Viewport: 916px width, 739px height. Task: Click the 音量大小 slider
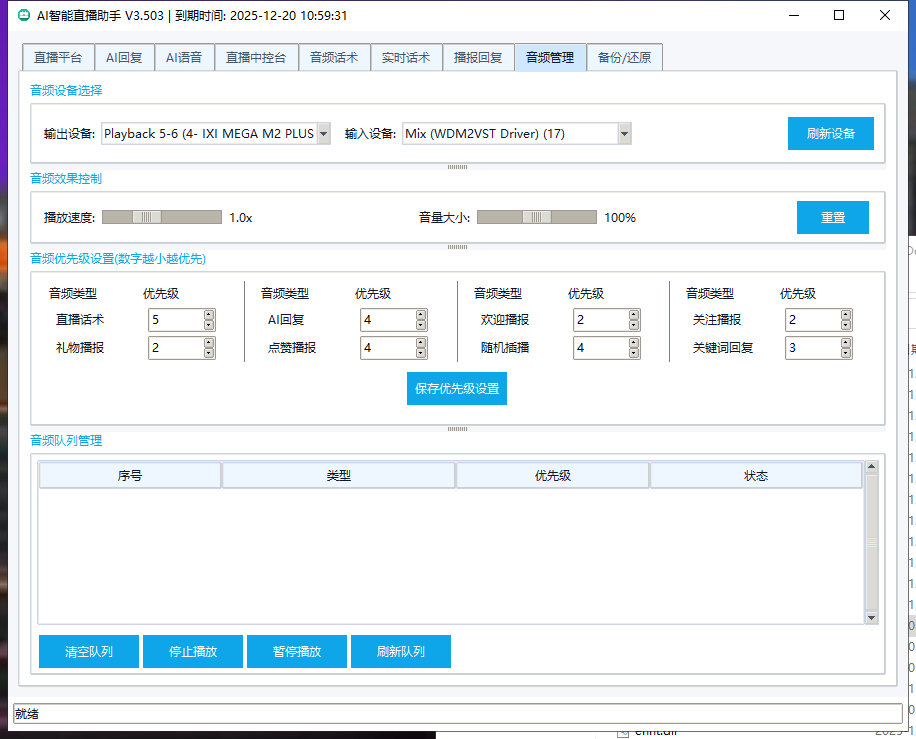(x=537, y=217)
